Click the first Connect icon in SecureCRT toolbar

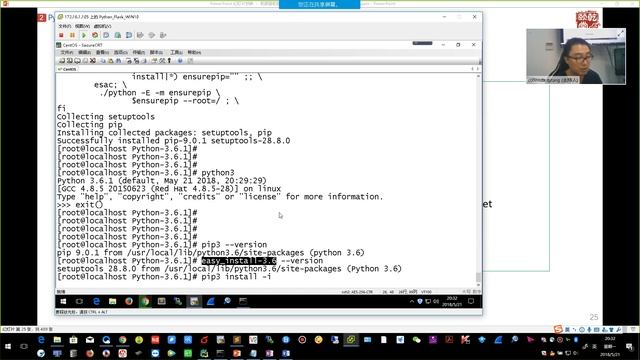click(62, 60)
